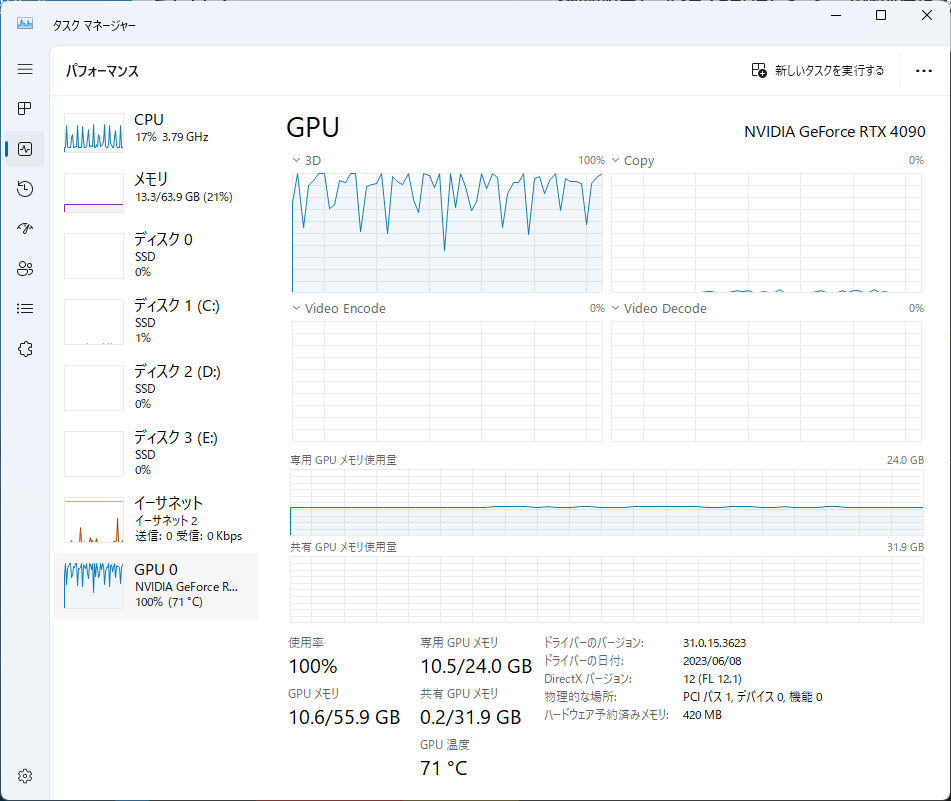The image size is (951, 801).
Task: Click the Video Decode graph area
Action: pos(766,381)
